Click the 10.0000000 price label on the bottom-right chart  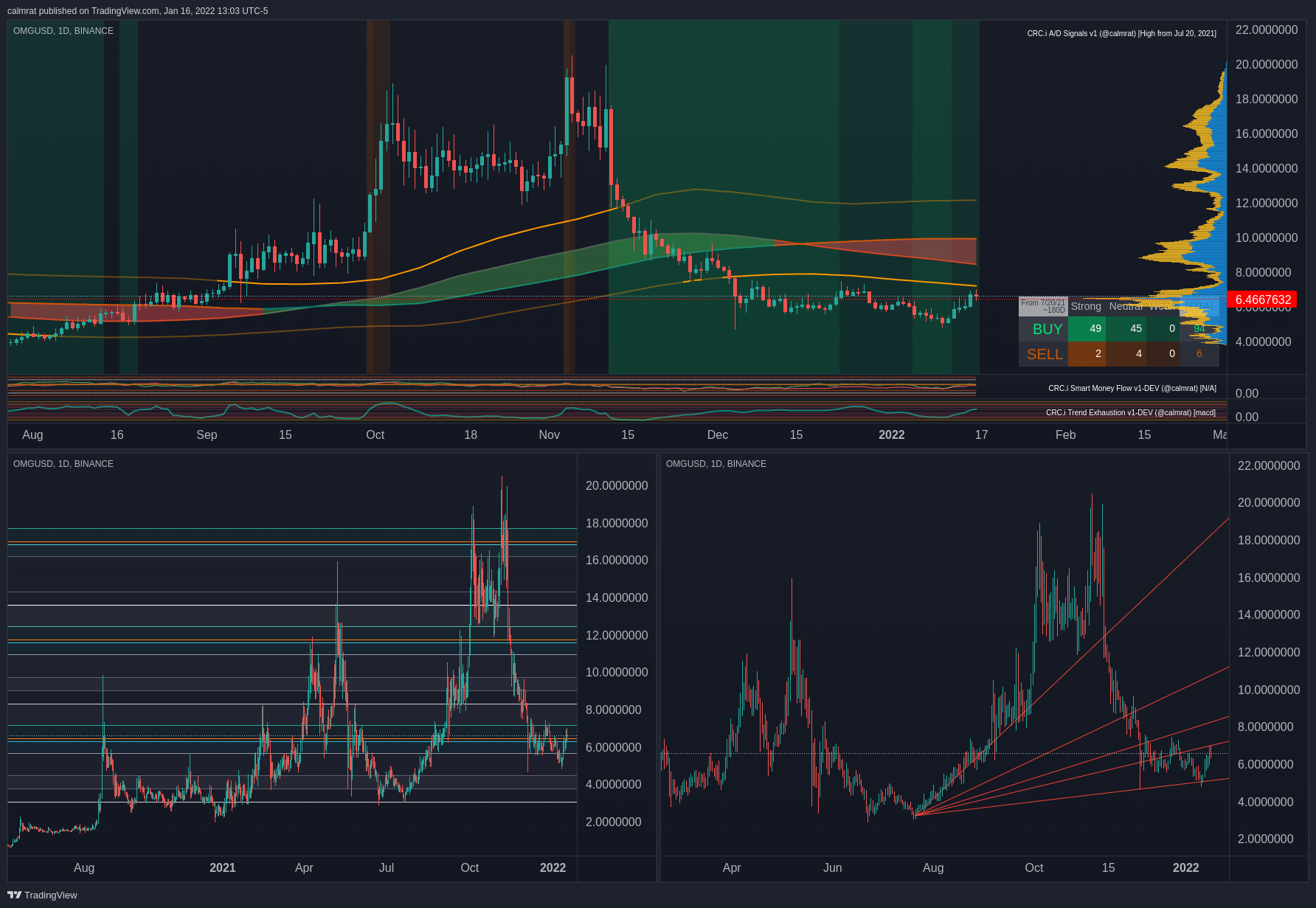pyautogui.click(x=1269, y=690)
